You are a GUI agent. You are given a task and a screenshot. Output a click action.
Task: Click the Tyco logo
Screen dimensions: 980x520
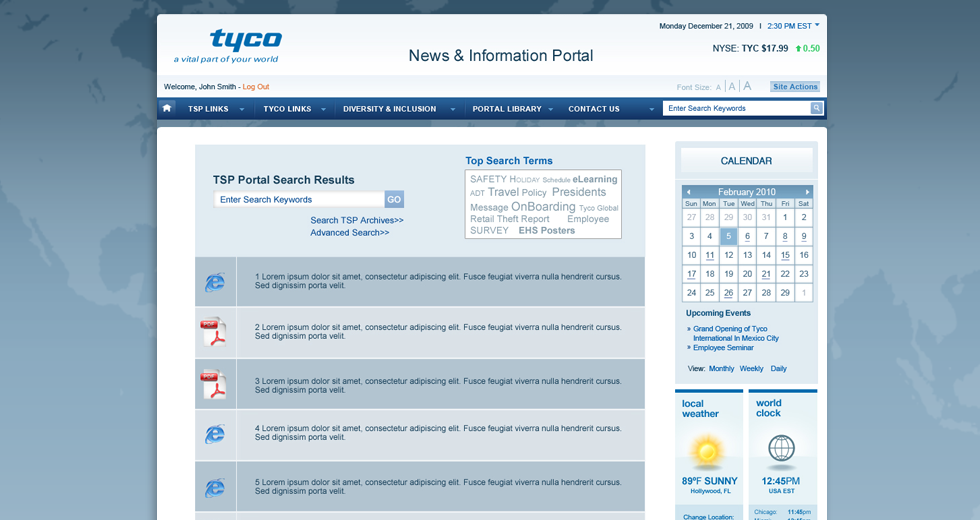pos(246,40)
